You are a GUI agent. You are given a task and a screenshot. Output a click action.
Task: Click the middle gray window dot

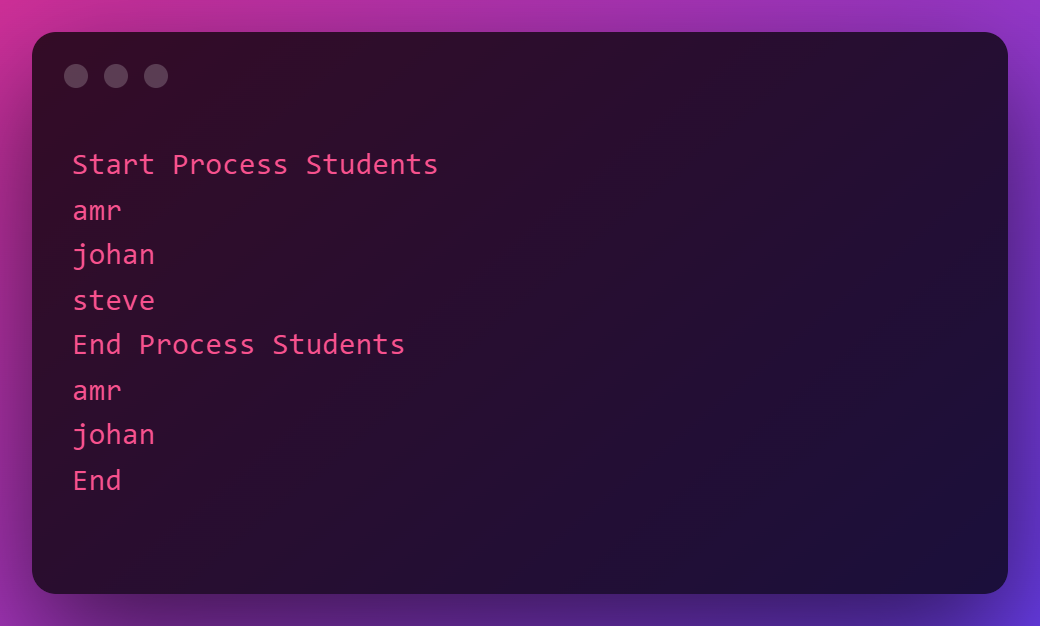pyautogui.click(x=116, y=76)
